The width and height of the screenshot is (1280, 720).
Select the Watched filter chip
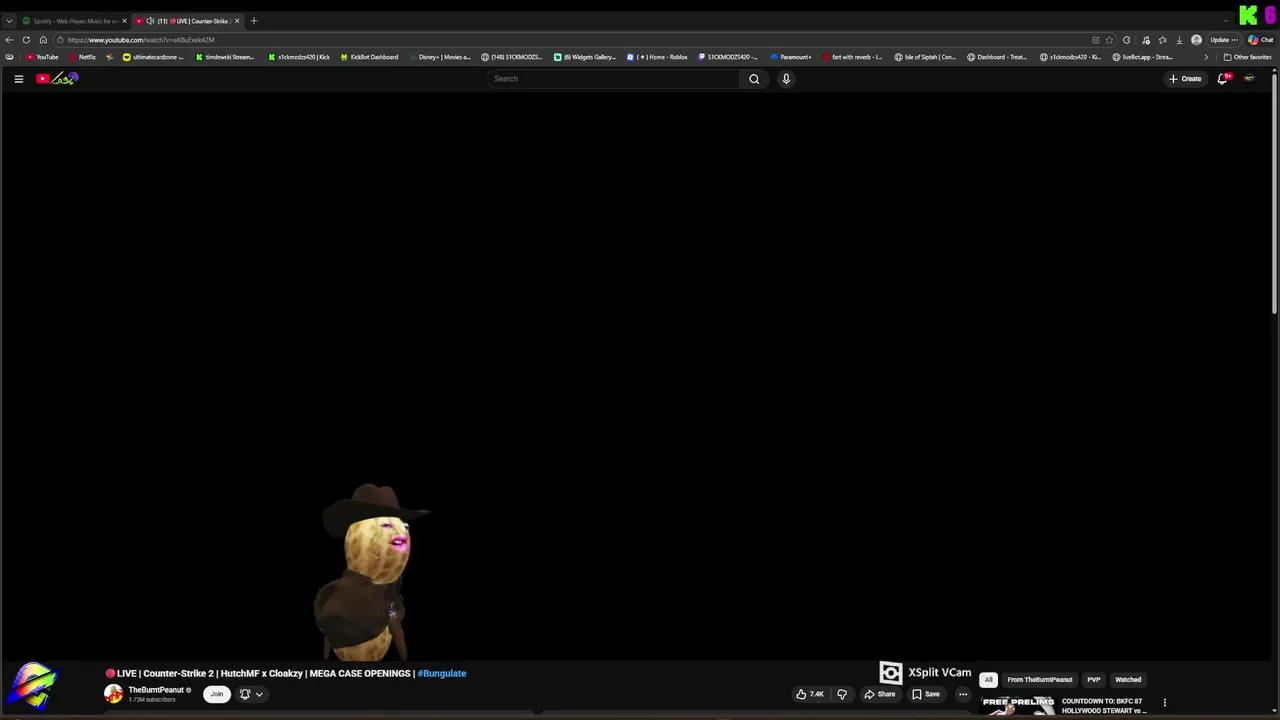[1128, 680]
